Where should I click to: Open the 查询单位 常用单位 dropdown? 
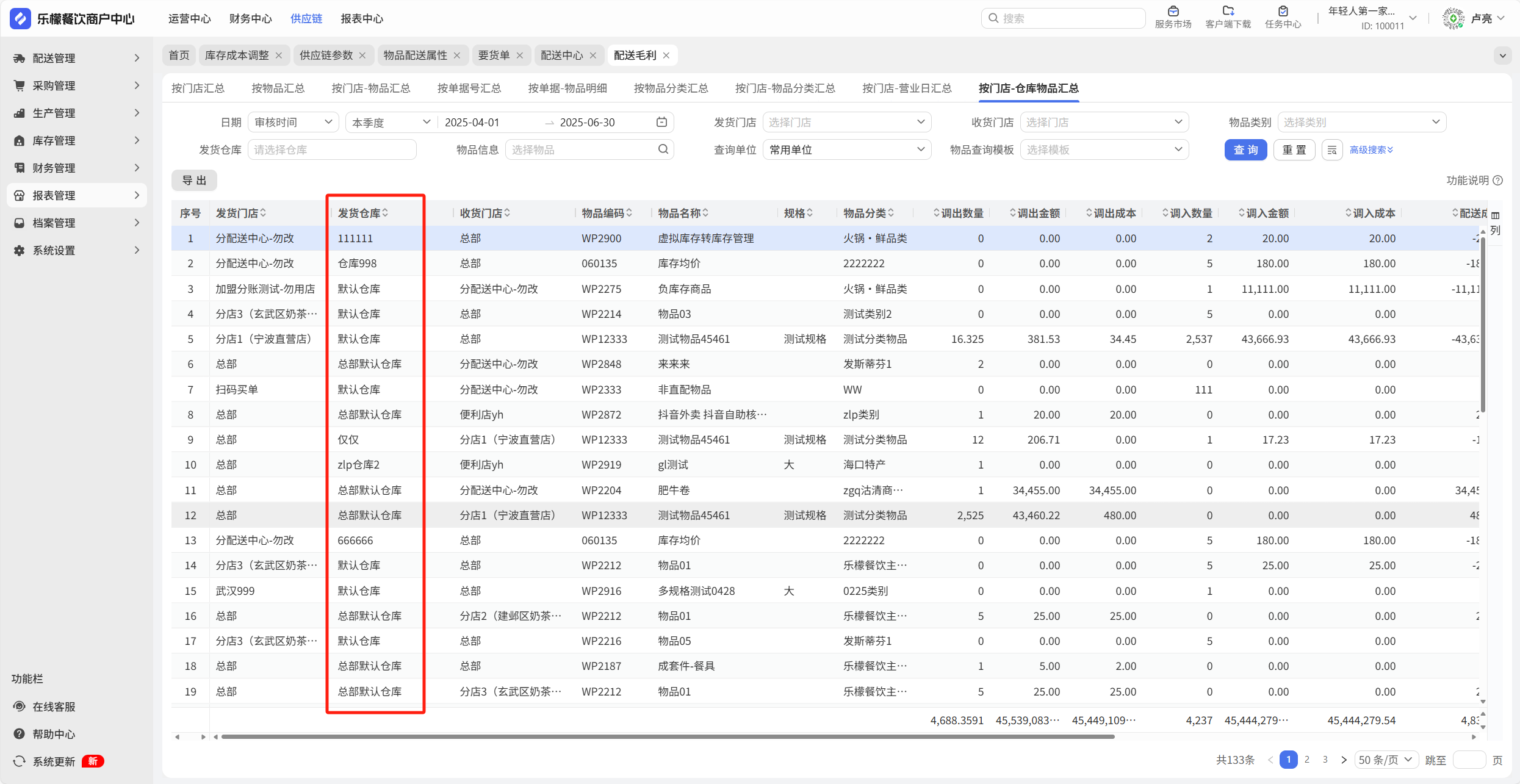click(x=847, y=149)
